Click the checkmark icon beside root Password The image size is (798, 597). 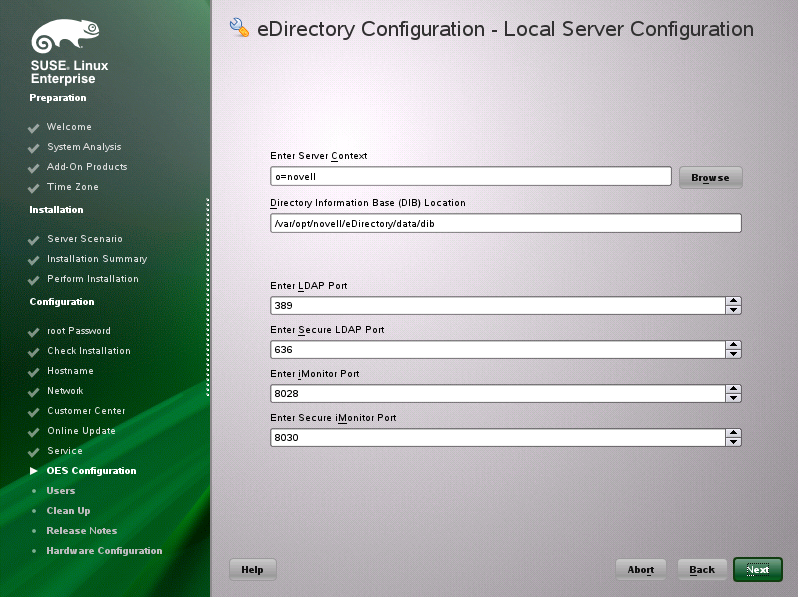34,332
